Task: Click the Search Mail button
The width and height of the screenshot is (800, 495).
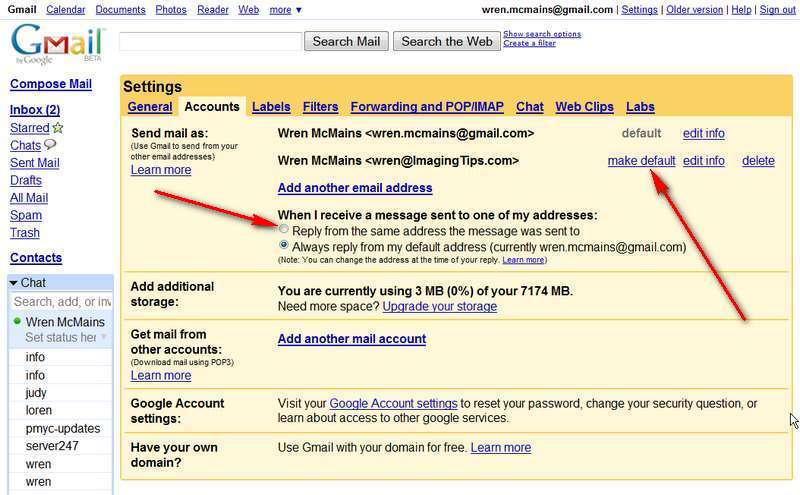Action: pos(346,41)
